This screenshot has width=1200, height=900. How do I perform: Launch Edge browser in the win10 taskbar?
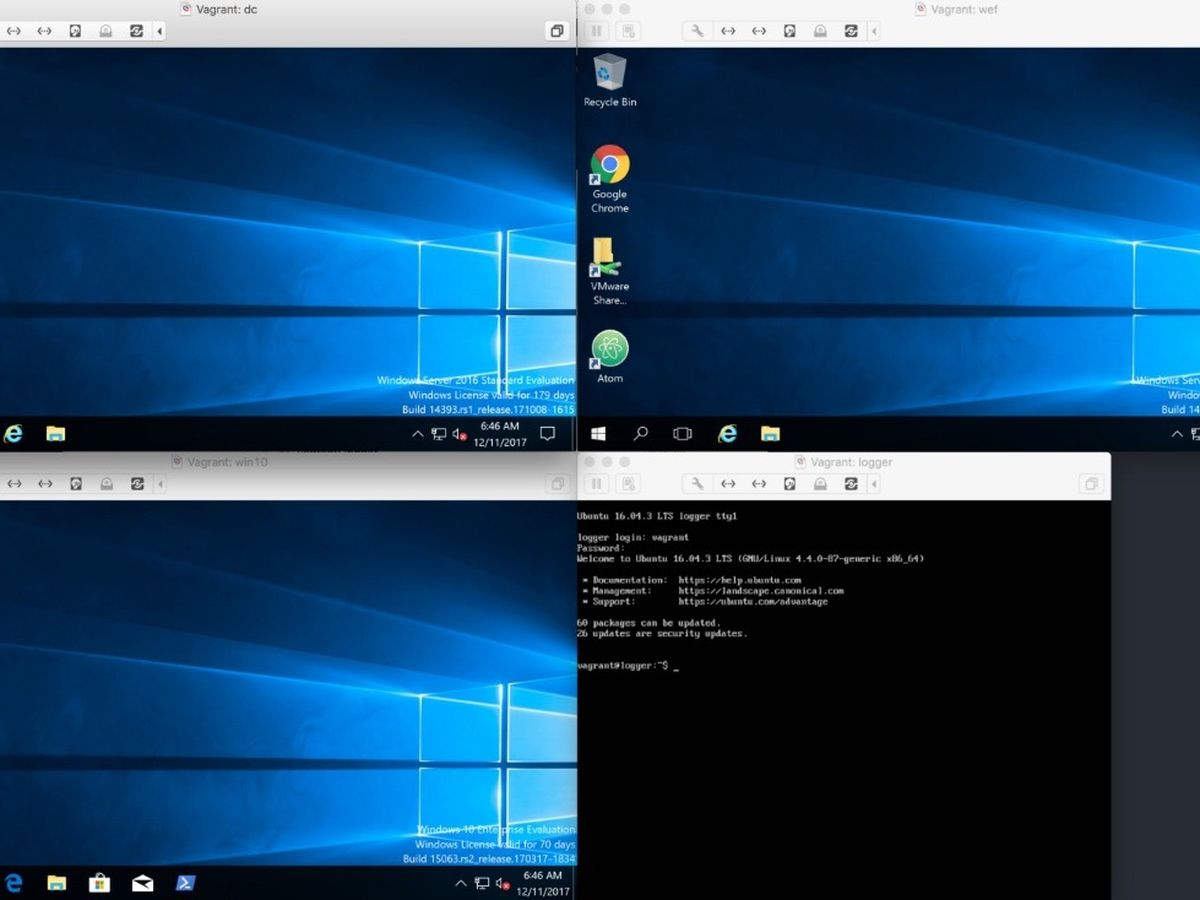tap(14, 883)
